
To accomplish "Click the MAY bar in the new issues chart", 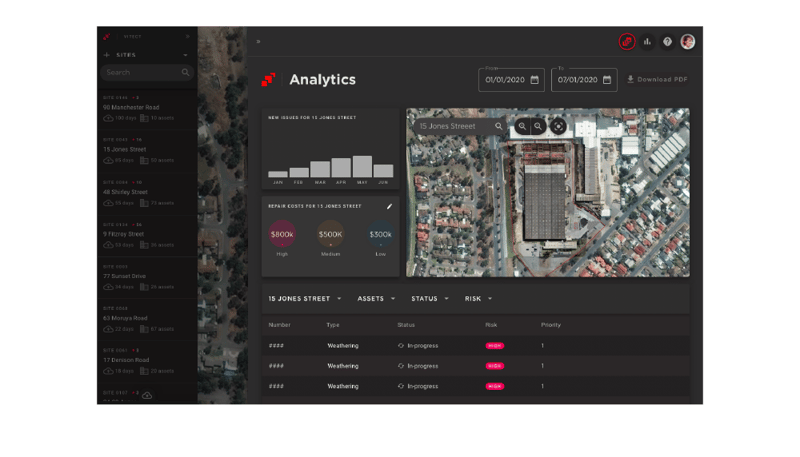I will coord(362,166).
